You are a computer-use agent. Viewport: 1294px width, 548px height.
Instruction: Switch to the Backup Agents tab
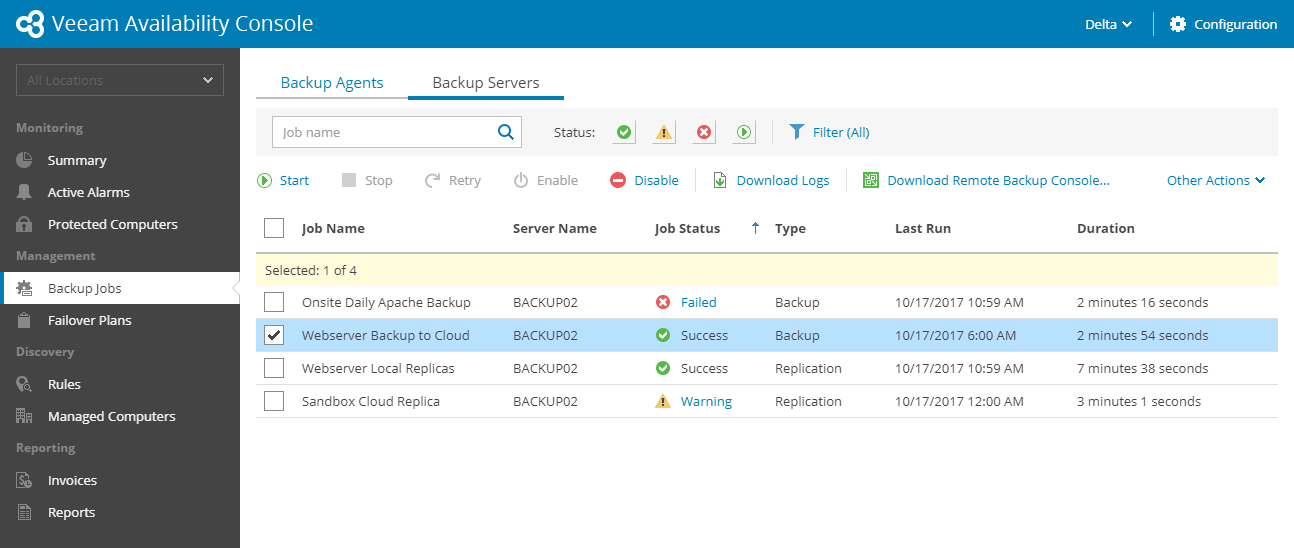tap(332, 83)
